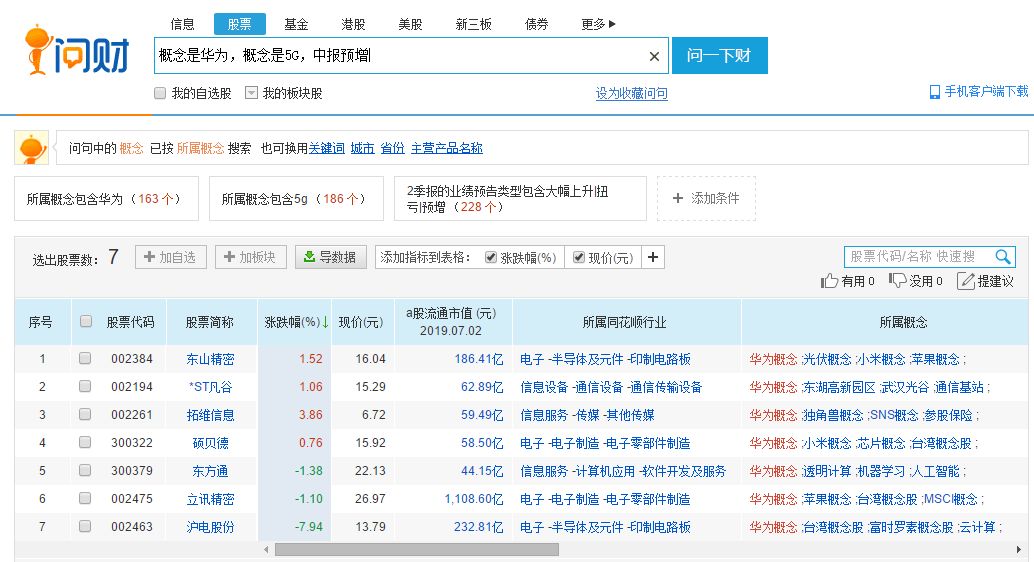Image resolution: width=1034 pixels, height=562 pixels.
Task: Click 现价(元) column header
Action: [361, 322]
